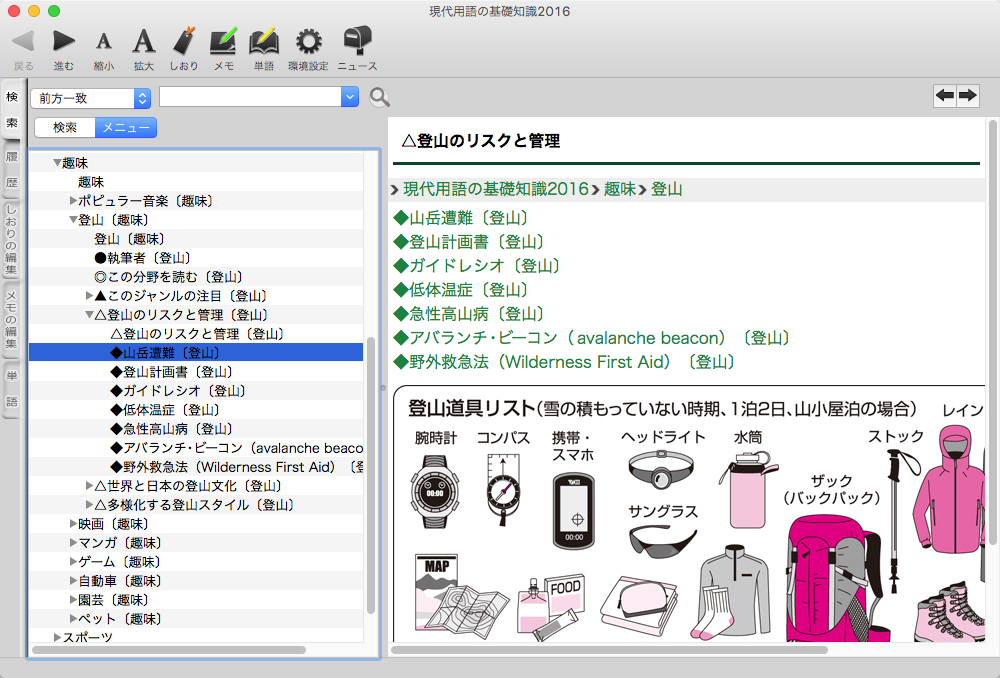Expand the スポーツ tree node

coord(57,638)
